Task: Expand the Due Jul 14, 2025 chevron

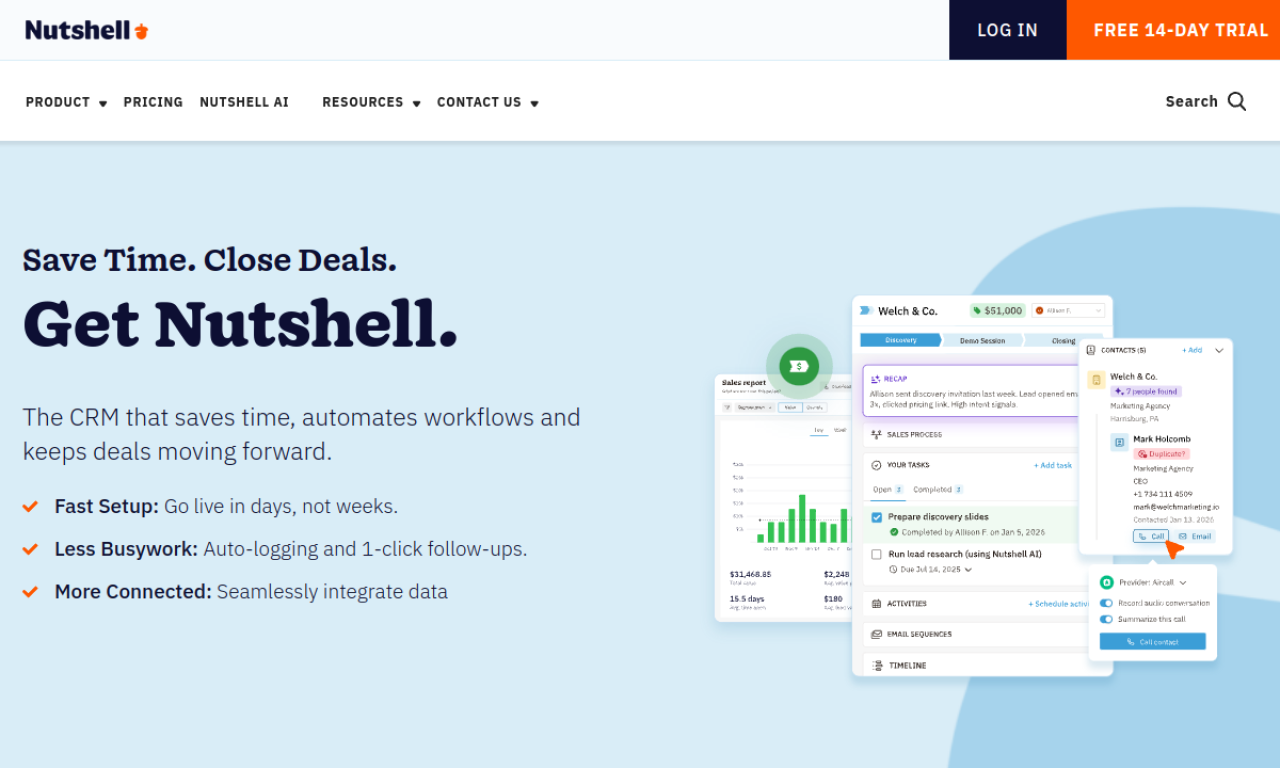Action: [969, 569]
